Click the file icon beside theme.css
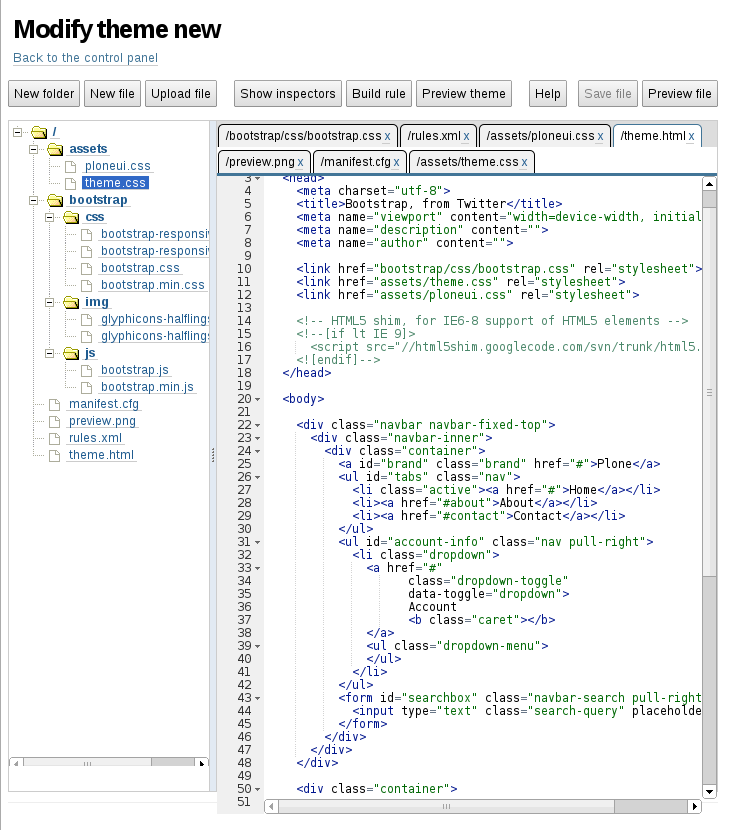The width and height of the screenshot is (729, 830). pyautogui.click(x=70, y=184)
